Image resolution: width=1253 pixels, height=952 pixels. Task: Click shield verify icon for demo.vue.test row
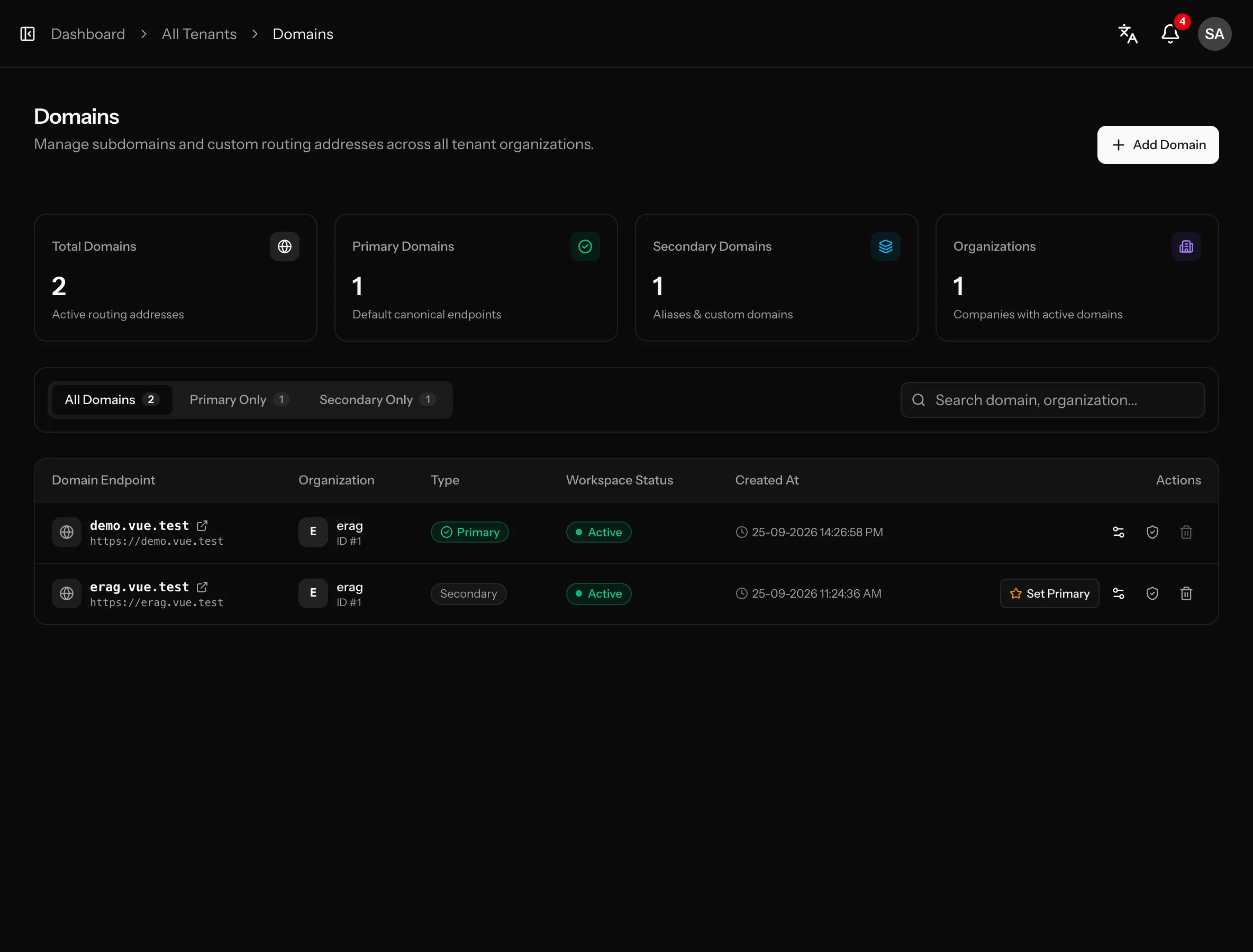(x=1152, y=532)
